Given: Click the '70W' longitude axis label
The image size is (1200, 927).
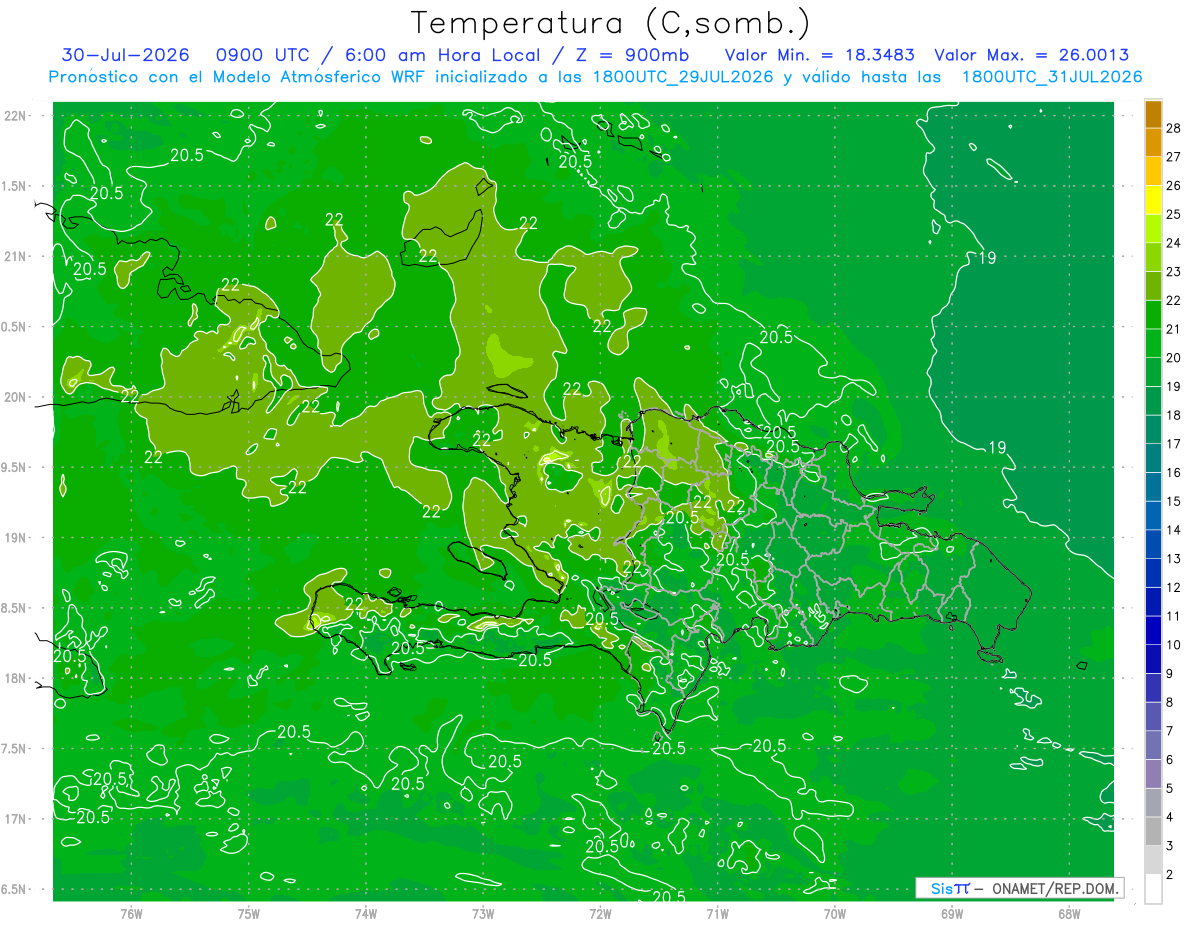Looking at the screenshot, I should 834,914.
